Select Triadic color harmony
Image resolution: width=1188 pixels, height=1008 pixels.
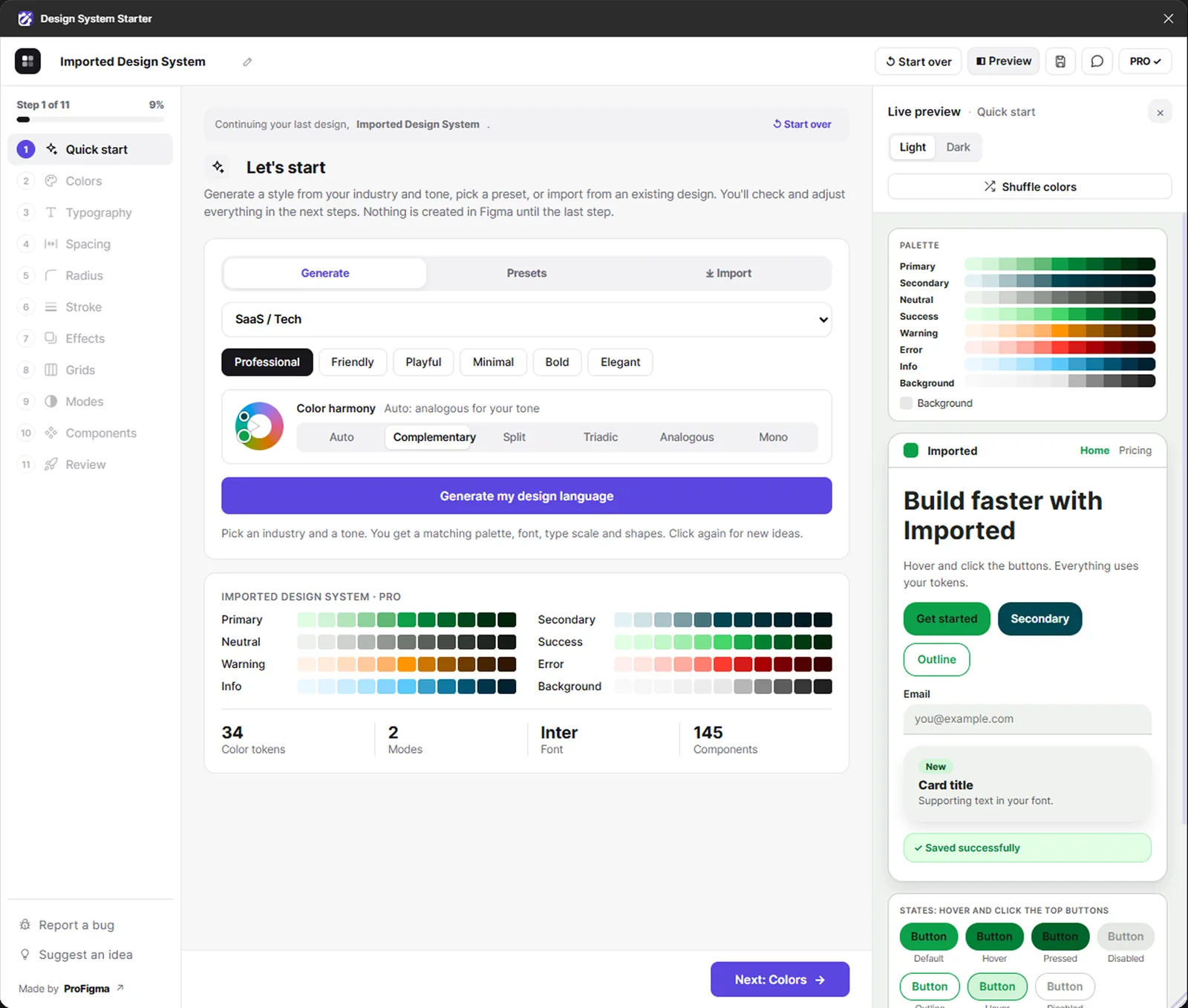(601, 437)
